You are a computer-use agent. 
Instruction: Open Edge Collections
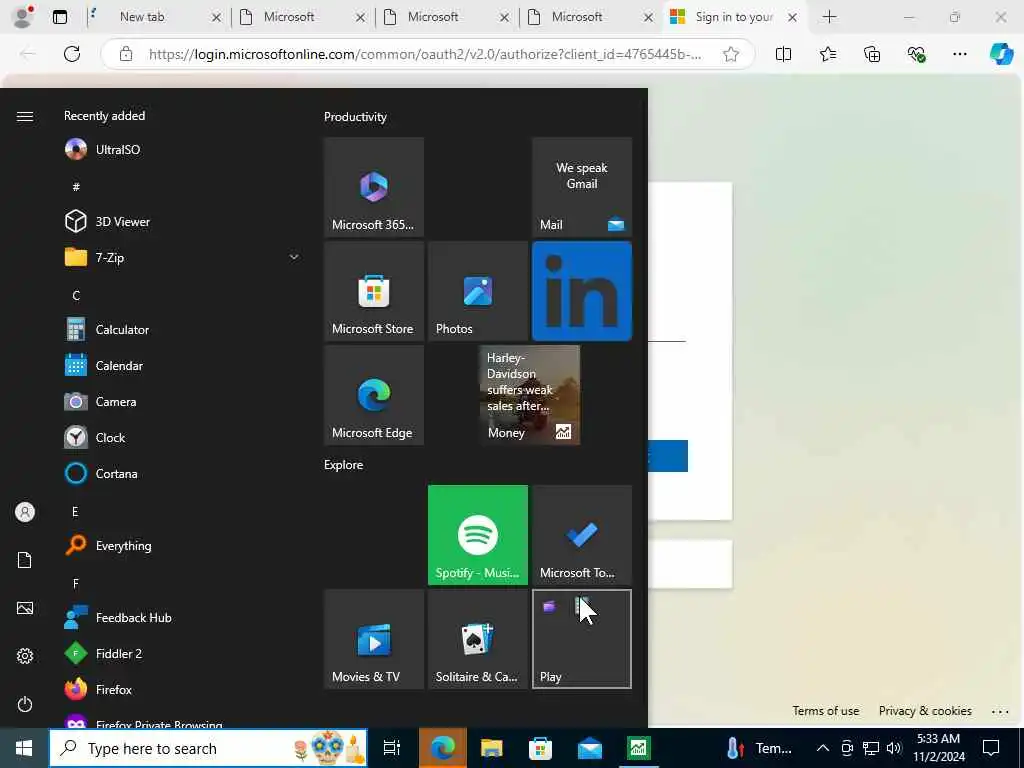[872, 54]
